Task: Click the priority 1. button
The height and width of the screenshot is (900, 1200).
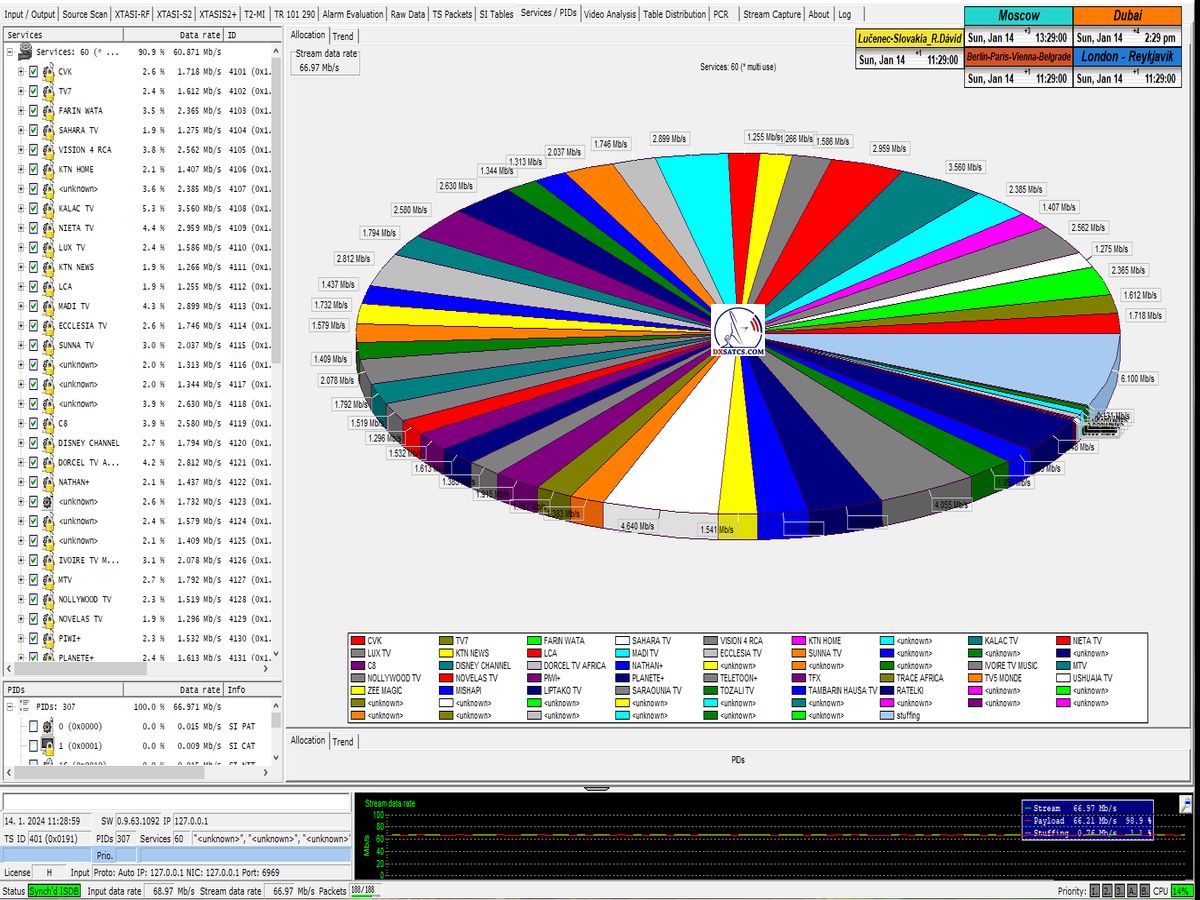Action: (1095, 891)
